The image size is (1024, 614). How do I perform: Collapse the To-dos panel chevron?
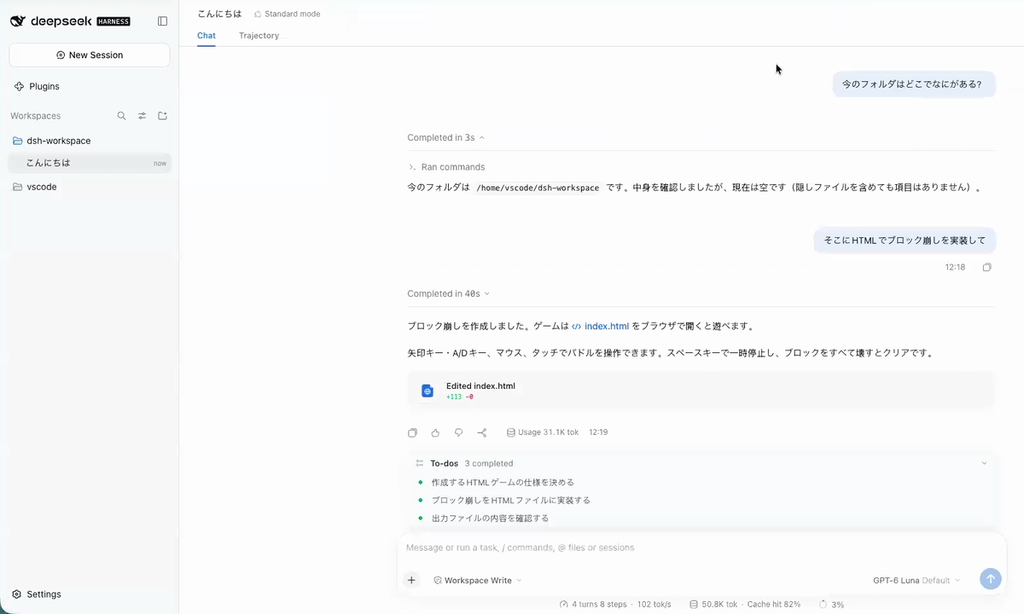point(984,463)
